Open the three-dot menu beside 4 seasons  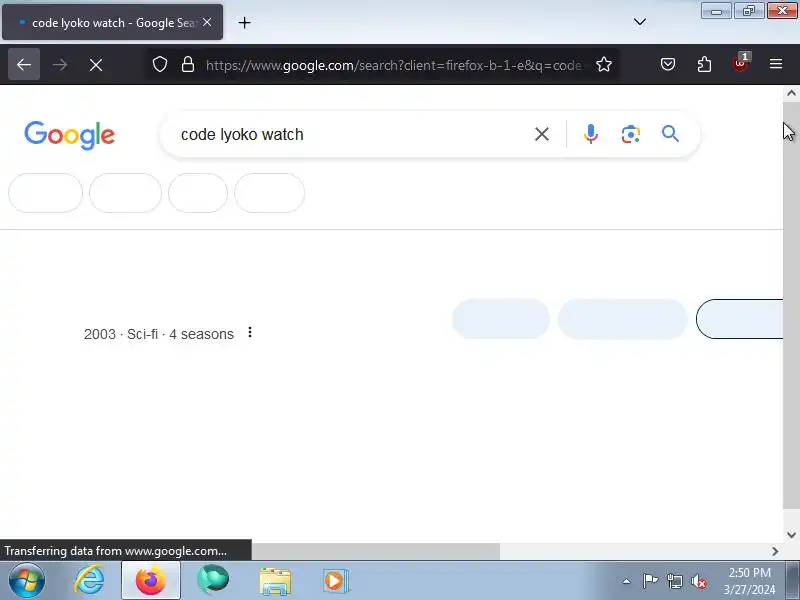[x=249, y=333]
